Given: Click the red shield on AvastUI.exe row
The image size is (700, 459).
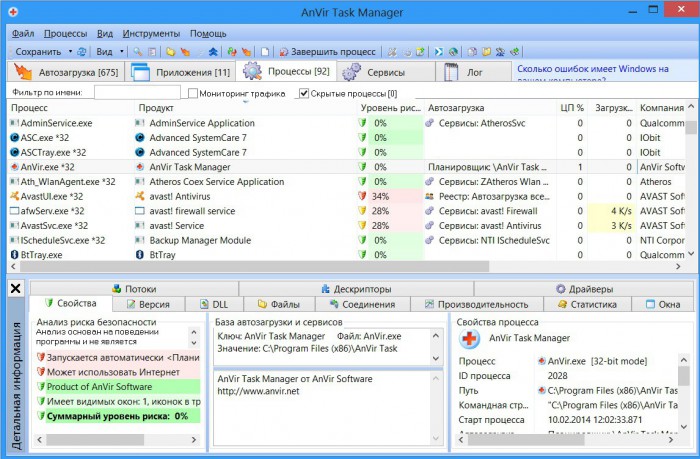Looking at the screenshot, I should [362, 196].
